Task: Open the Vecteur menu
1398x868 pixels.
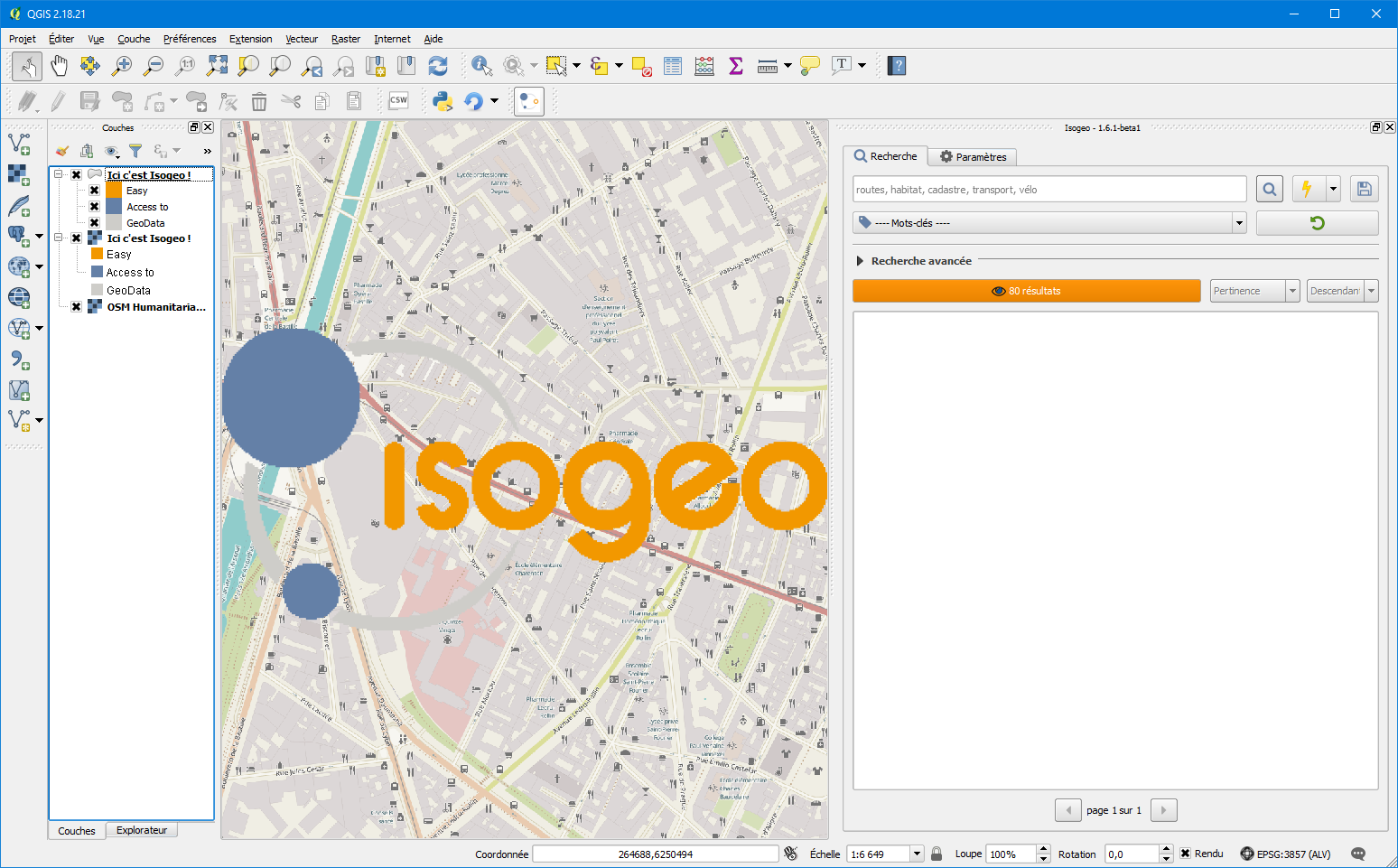Action: (x=302, y=39)
